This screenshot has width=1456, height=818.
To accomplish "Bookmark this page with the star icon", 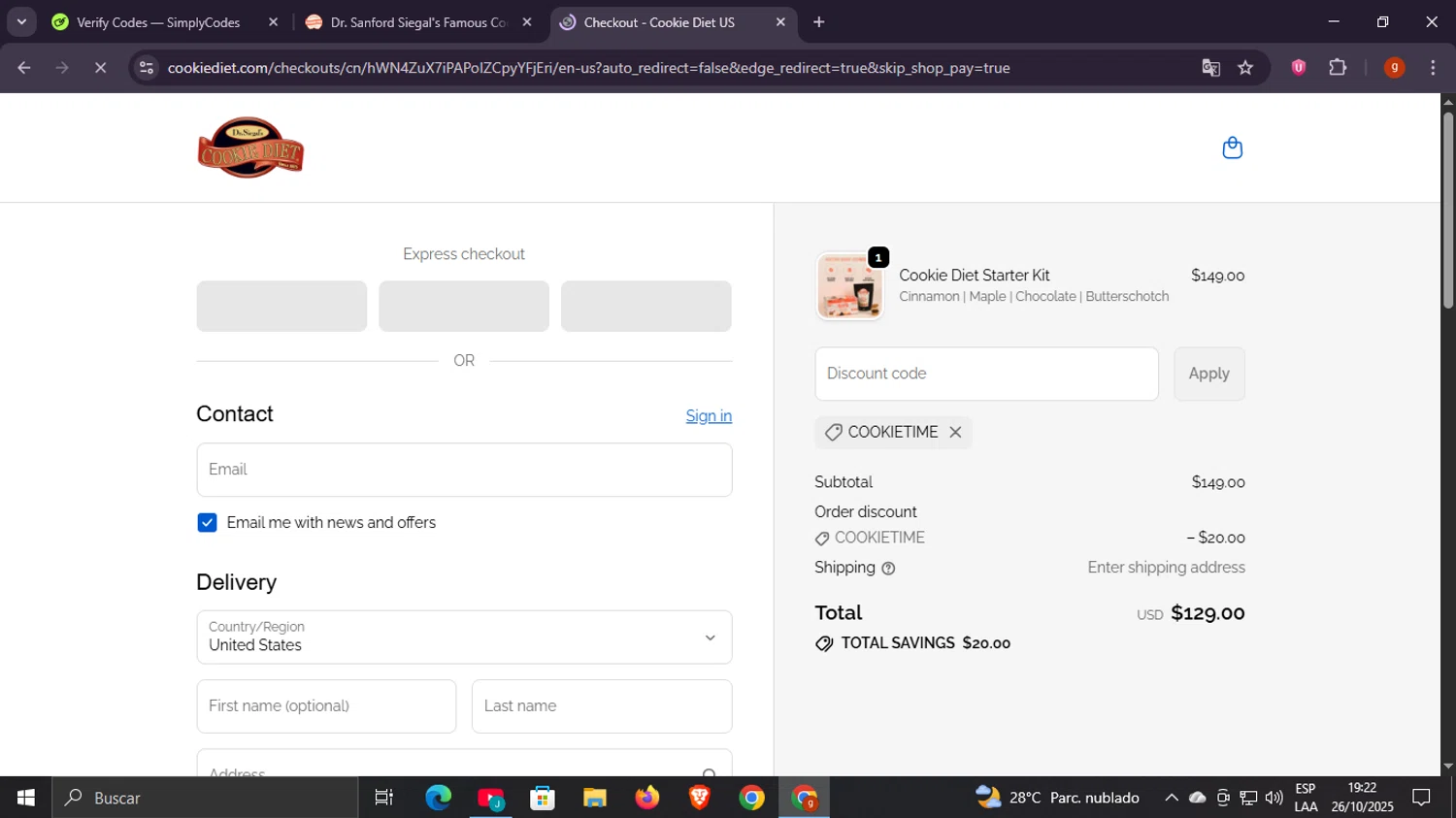I will click(x=1245, y=68).
